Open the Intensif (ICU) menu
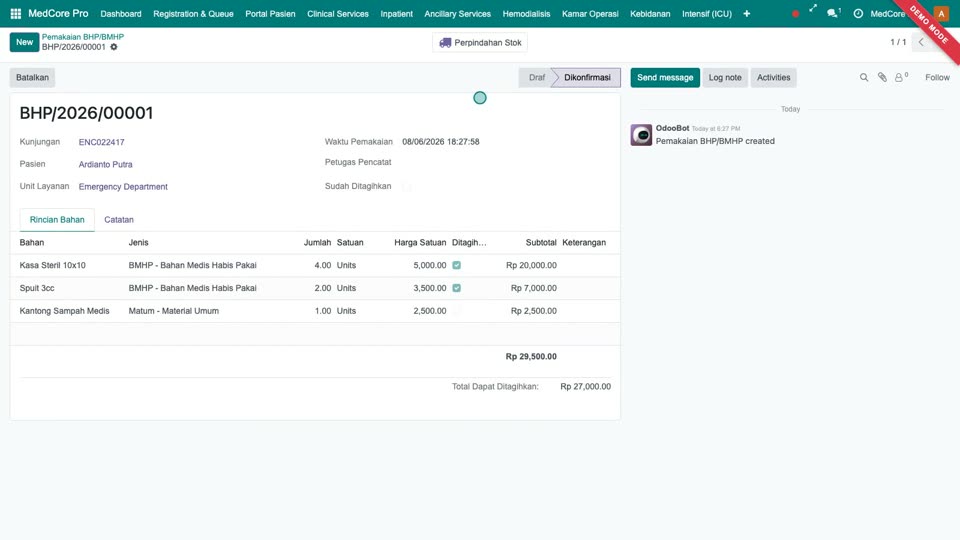Screen dimensions: 960x540 click(x=707, y=13)
